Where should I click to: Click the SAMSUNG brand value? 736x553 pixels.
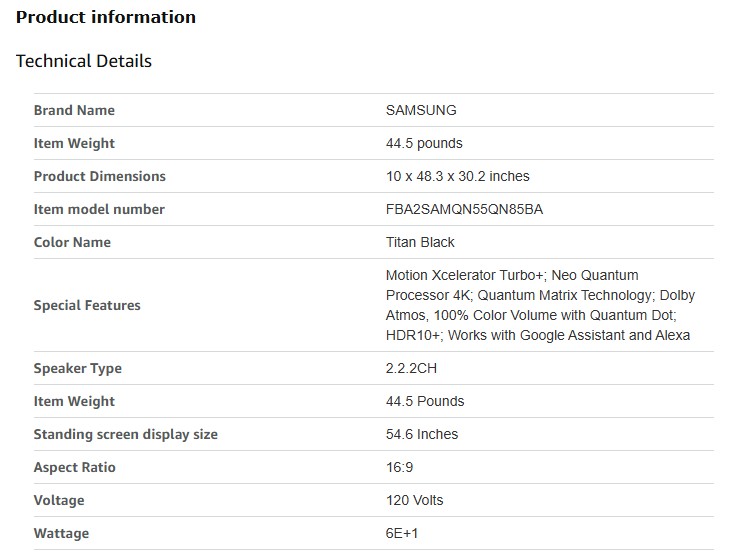(x=421, y=110)
